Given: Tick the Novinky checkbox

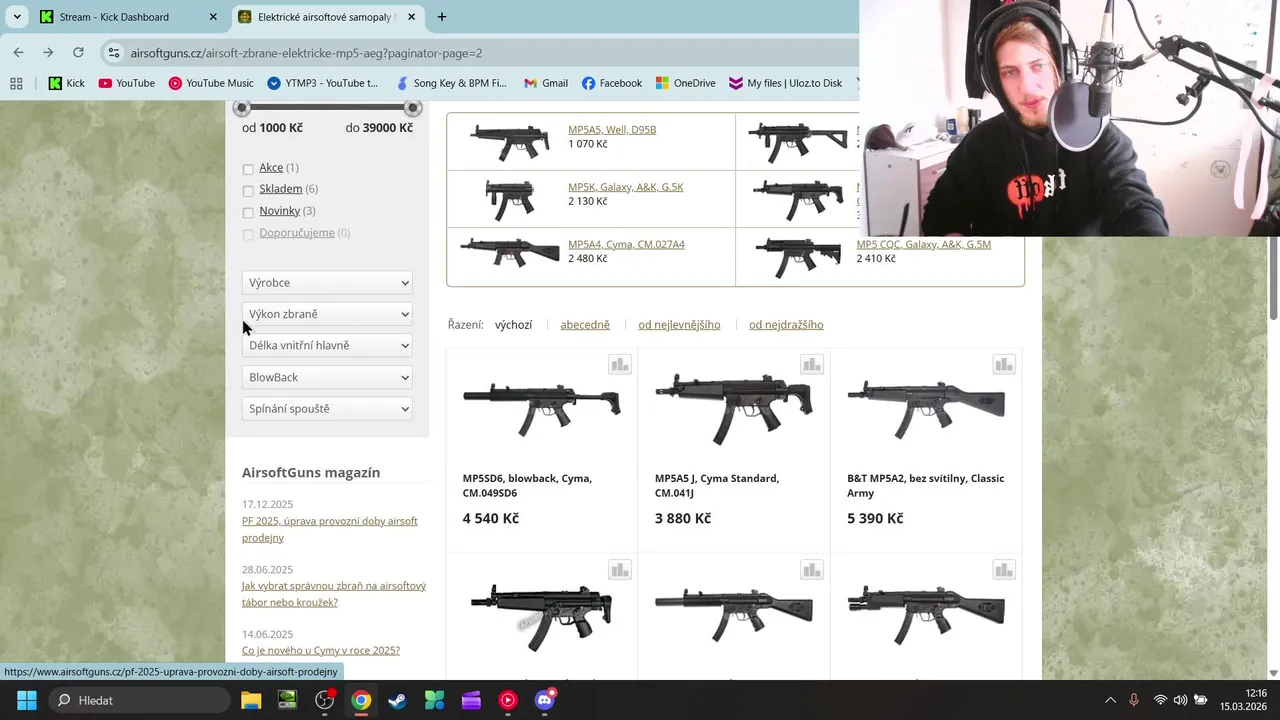Looking at the screenshot, I should [x=248, y=213].
